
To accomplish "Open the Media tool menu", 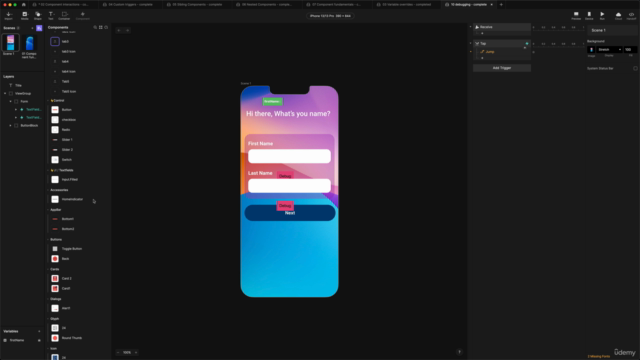I will coord(24,16).
